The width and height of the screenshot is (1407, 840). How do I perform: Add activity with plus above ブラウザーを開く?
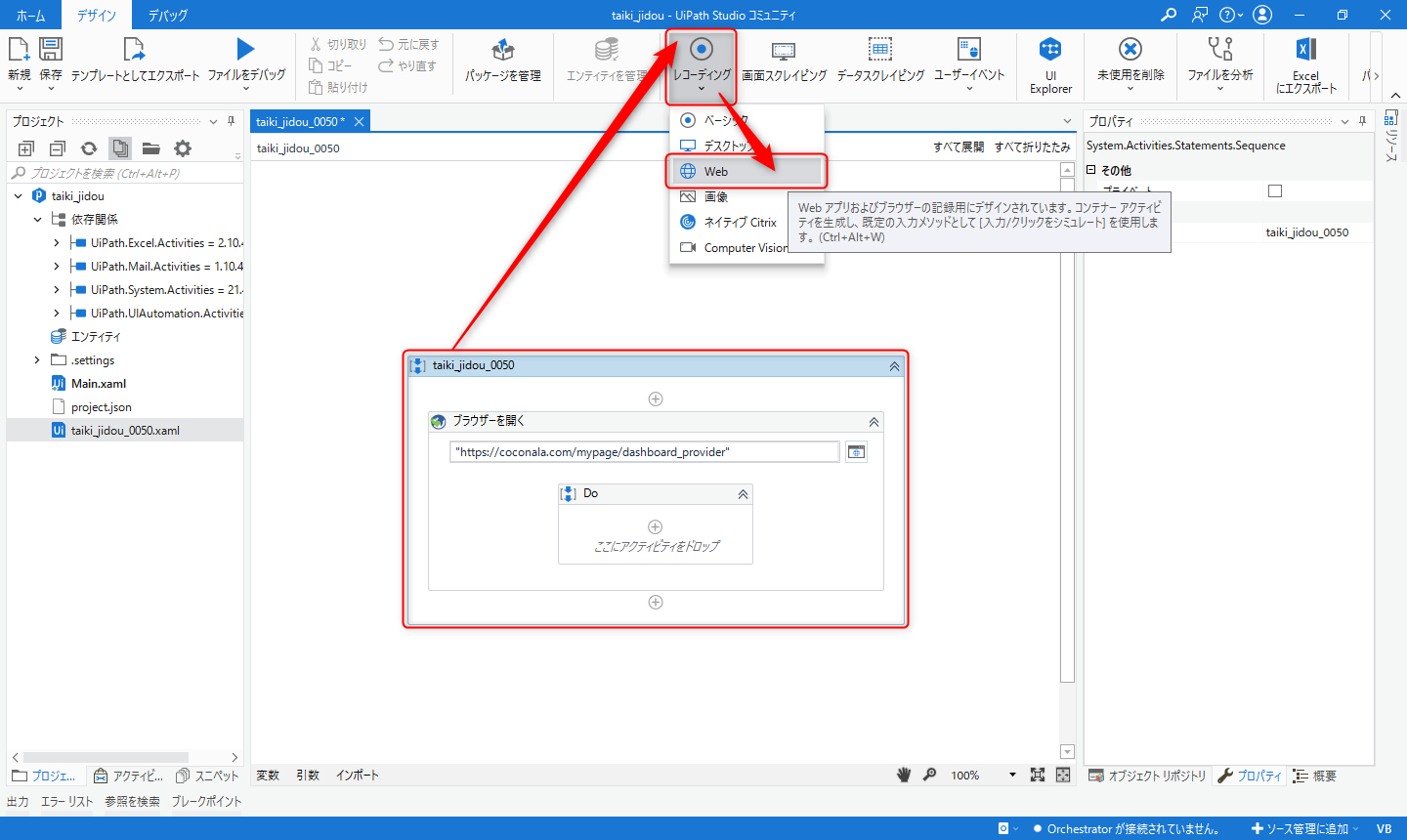pyautogui.click(x=656, y=399)
